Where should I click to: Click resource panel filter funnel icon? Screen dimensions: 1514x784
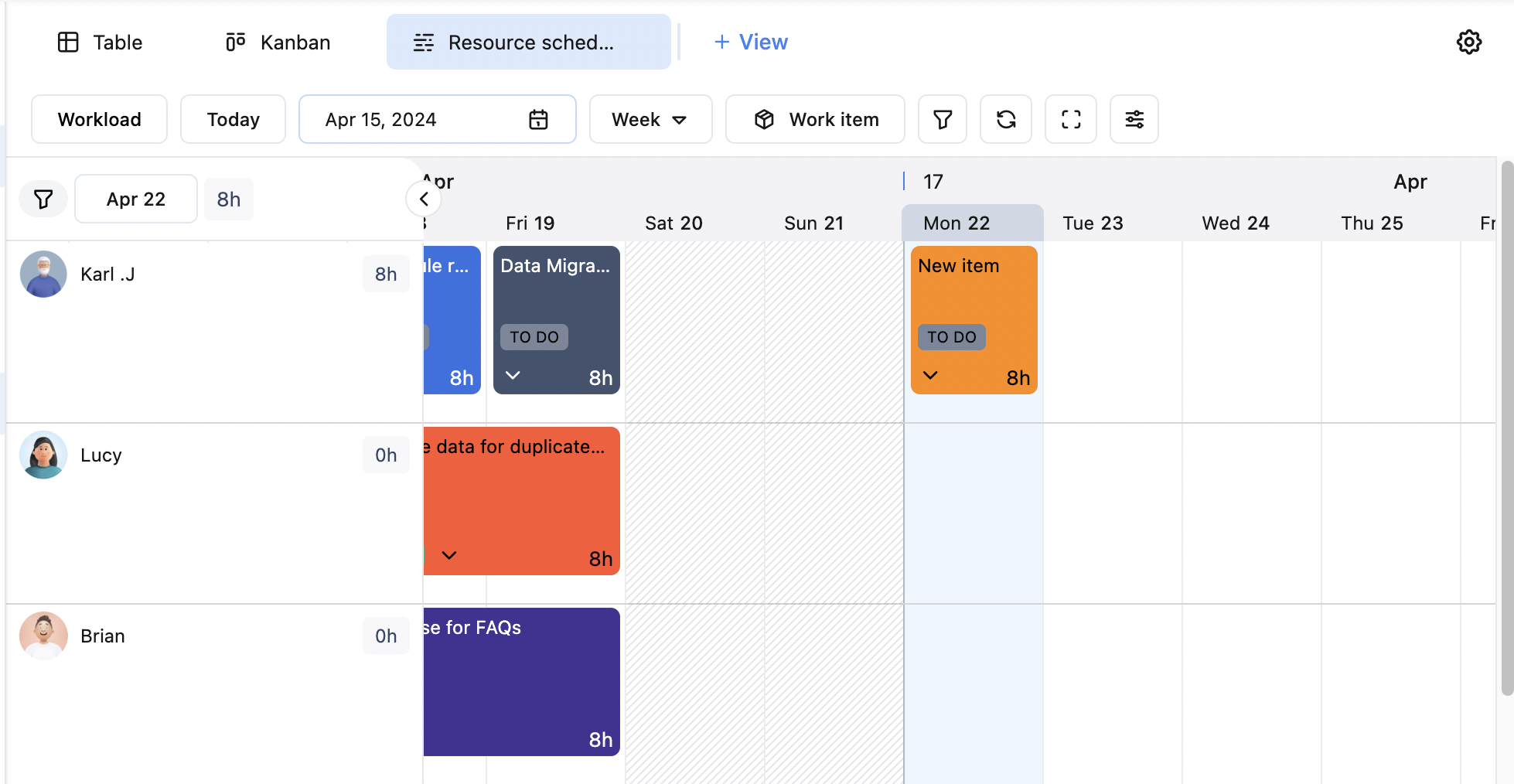(x=43, y=199)
